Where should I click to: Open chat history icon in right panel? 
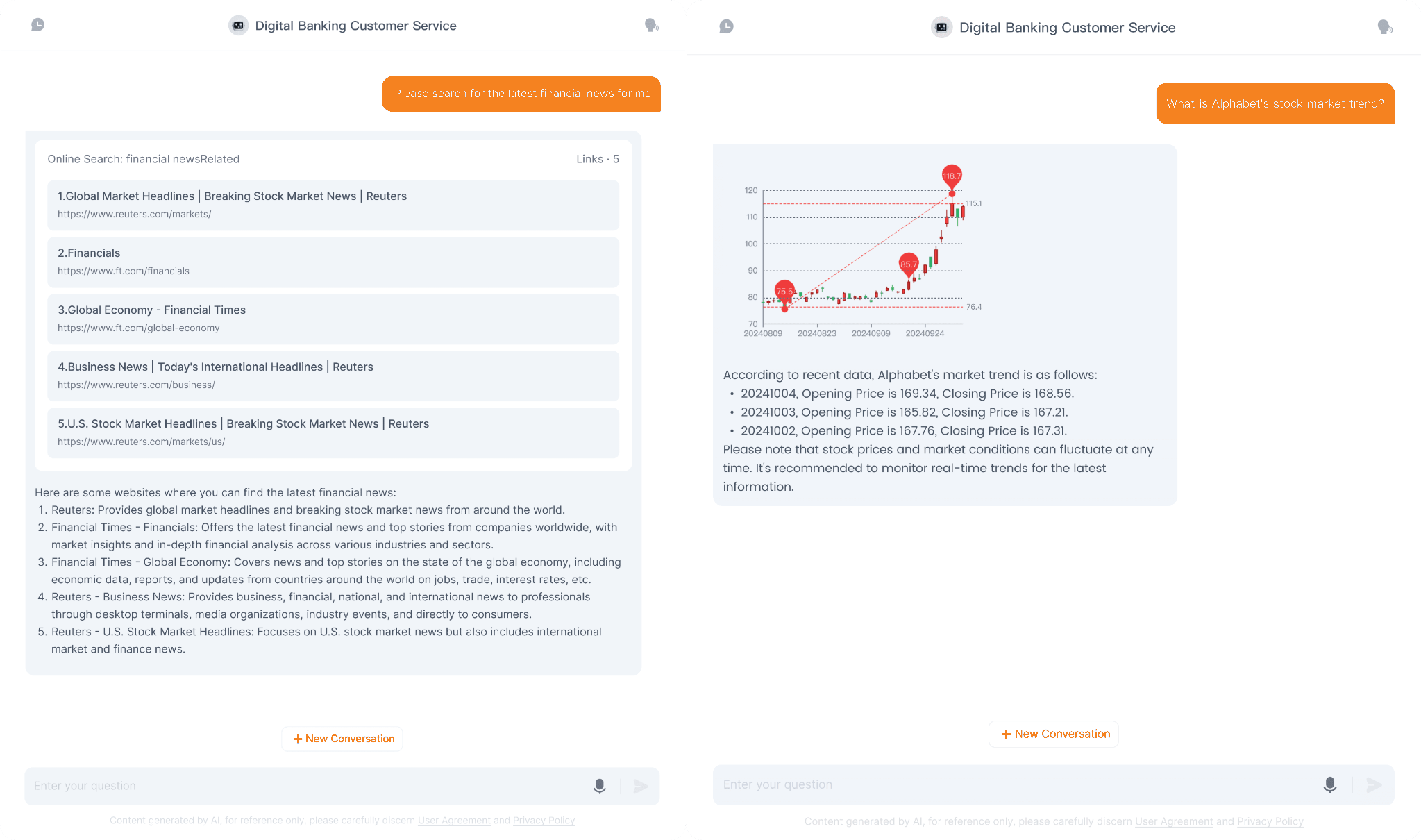726,26
